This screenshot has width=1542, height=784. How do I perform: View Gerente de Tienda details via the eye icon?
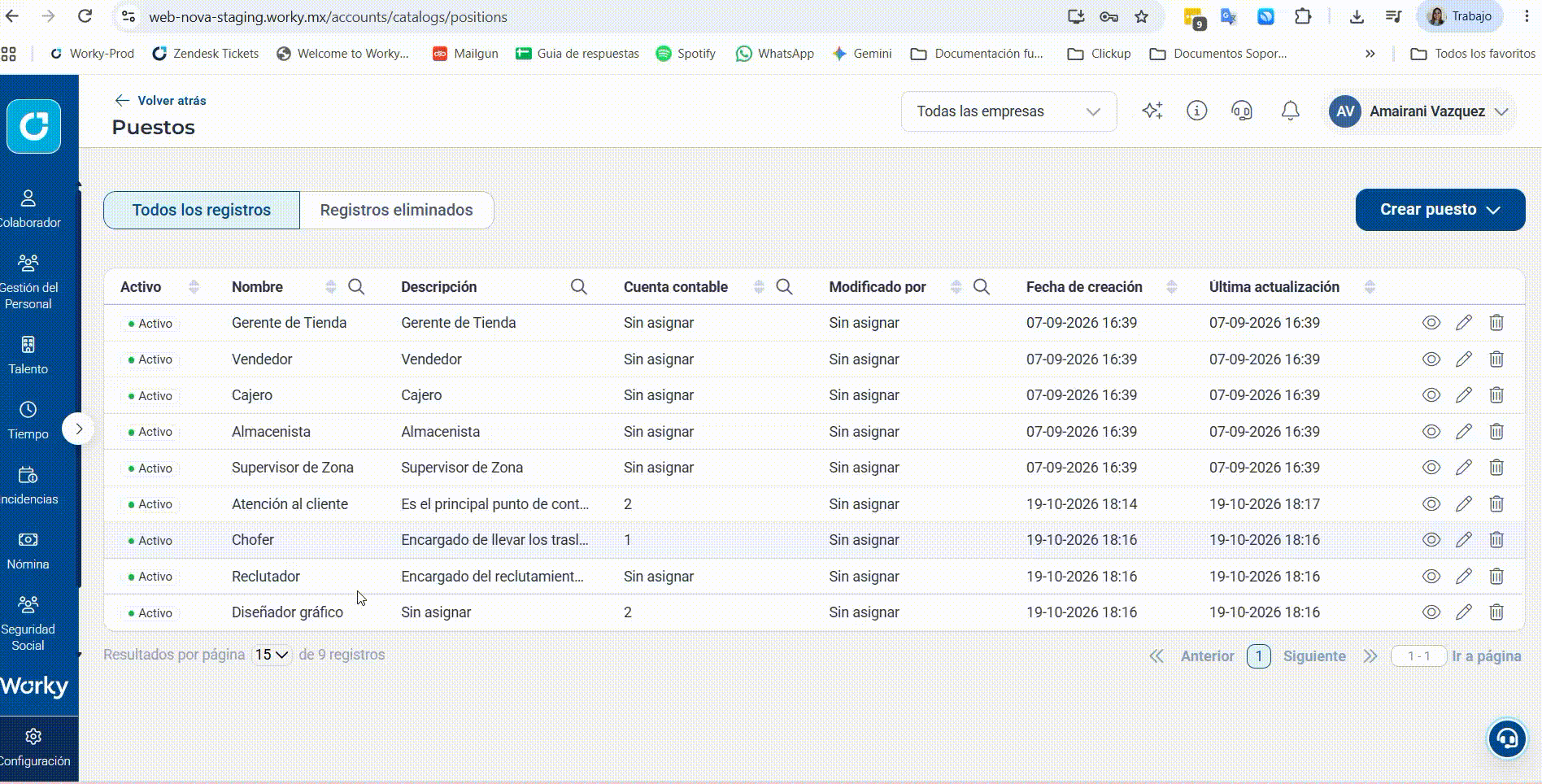[x=1431, y=323]
